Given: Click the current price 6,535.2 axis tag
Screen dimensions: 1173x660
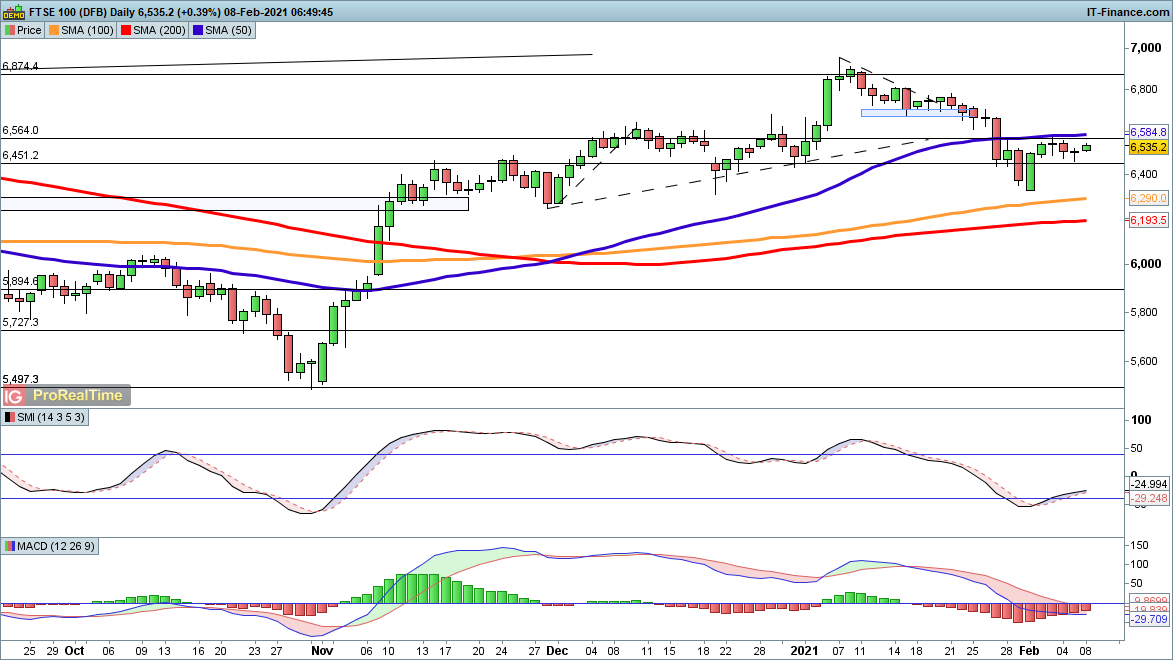Looking at the screenshot, I should (1147, 147).
